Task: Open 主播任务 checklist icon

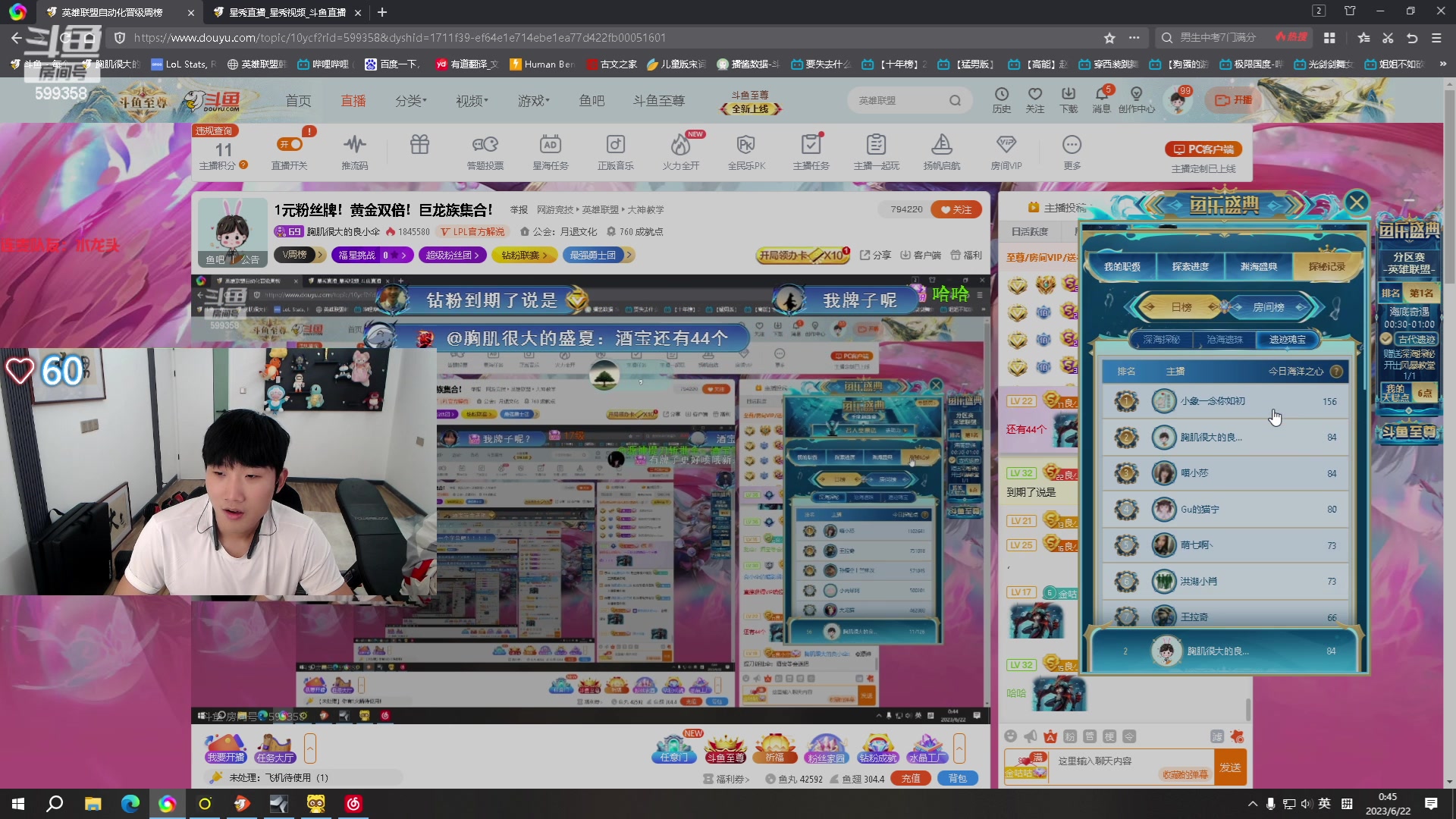Action: tap(811, 151)
